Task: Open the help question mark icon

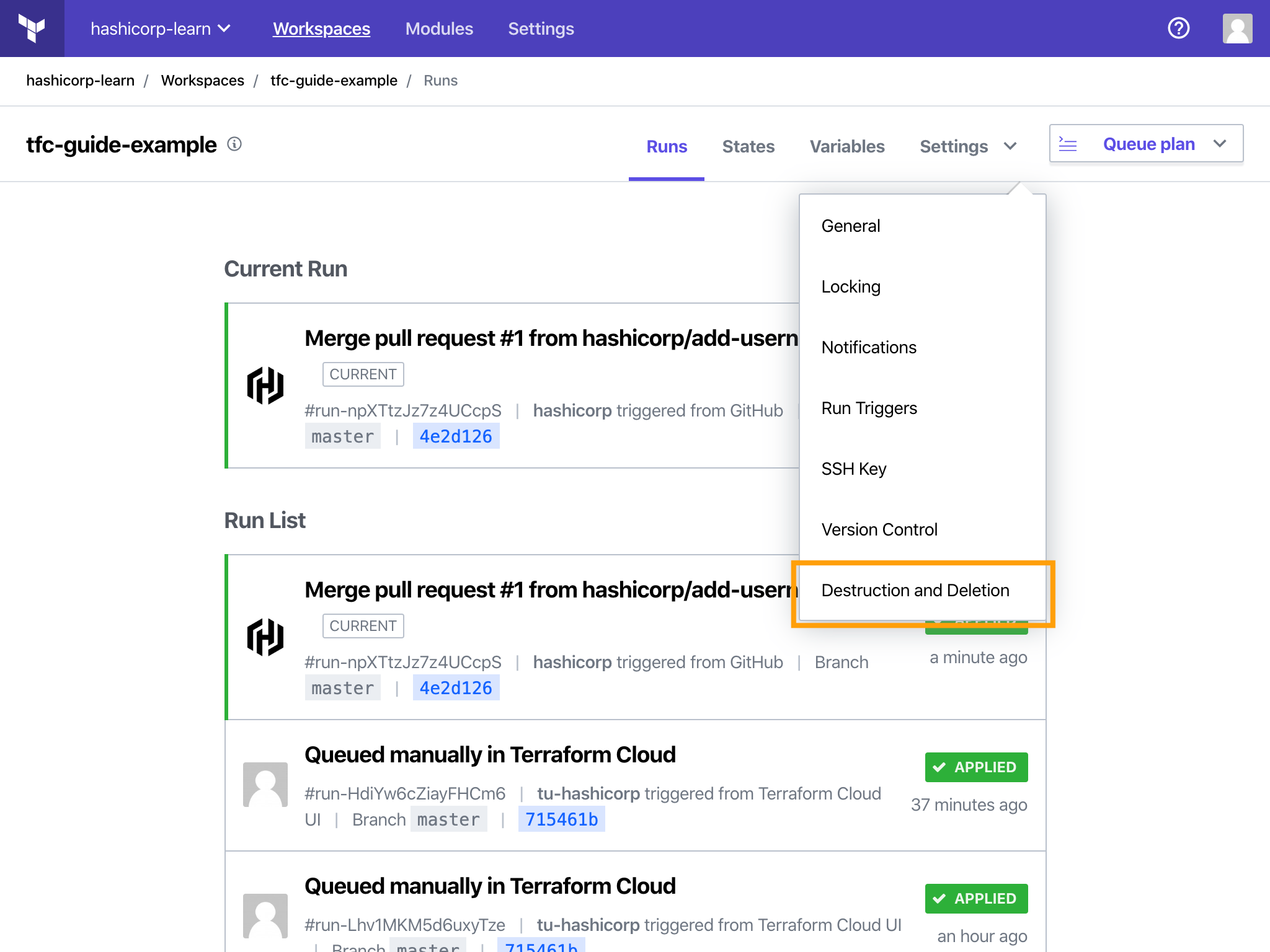Action: pyautogui.click(x=1178, y=29)
